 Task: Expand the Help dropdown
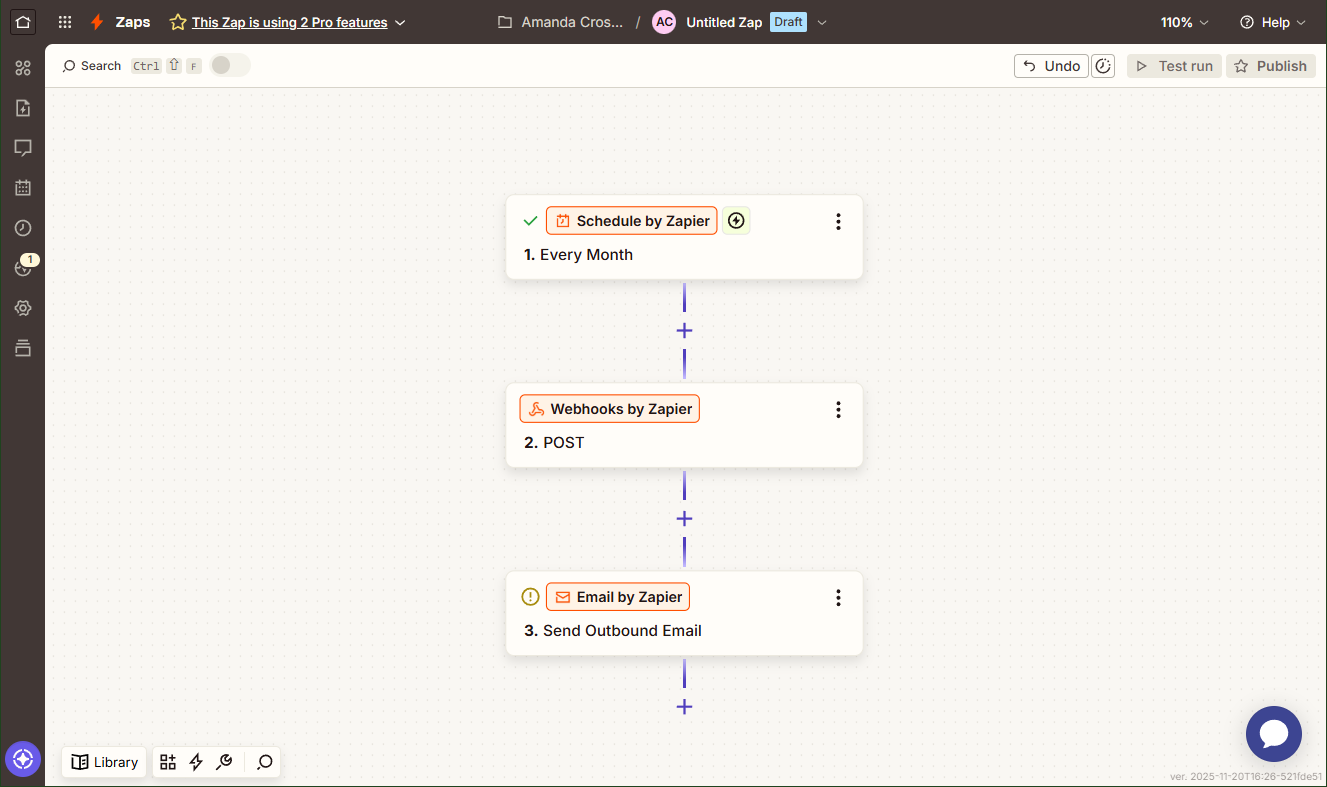click(x=1272, y=22)
